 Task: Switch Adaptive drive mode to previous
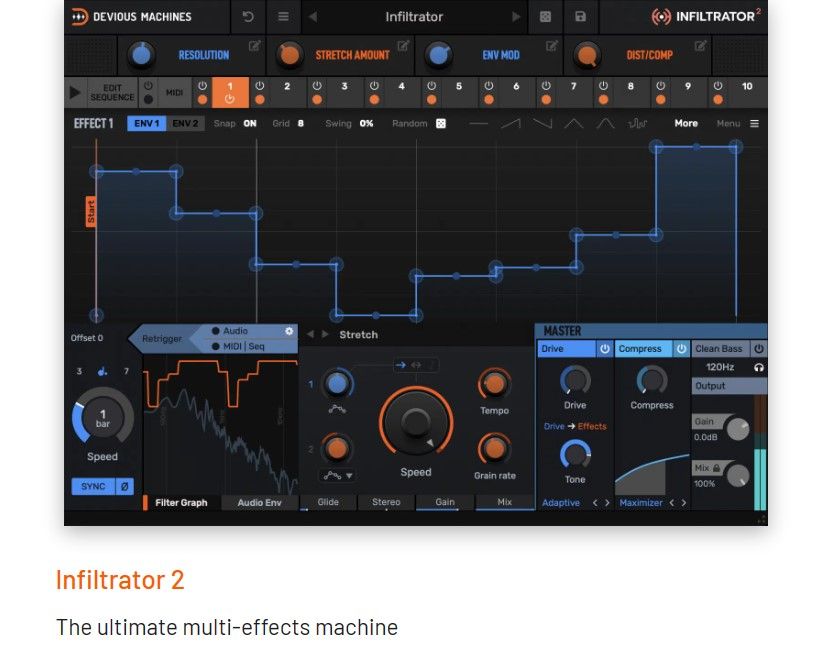pyautogui.click(x=595, y=503)
